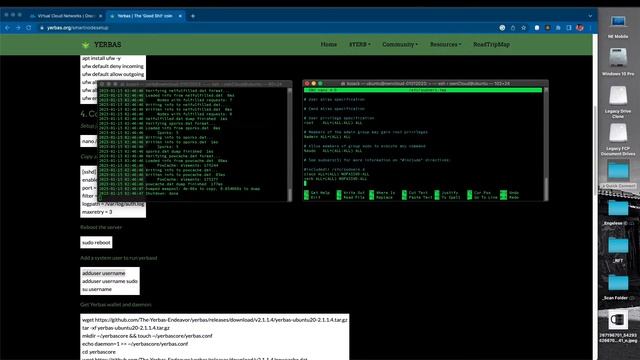Click the Yerbas leaf logo

click(85, 44)
